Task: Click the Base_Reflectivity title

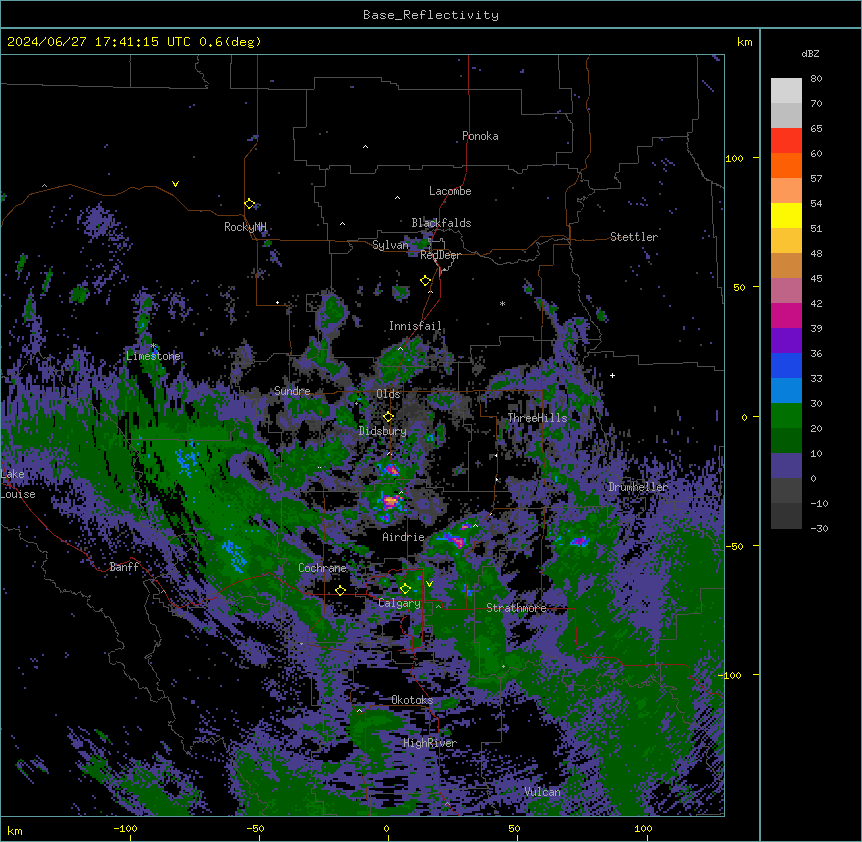Action: (431, 15)
